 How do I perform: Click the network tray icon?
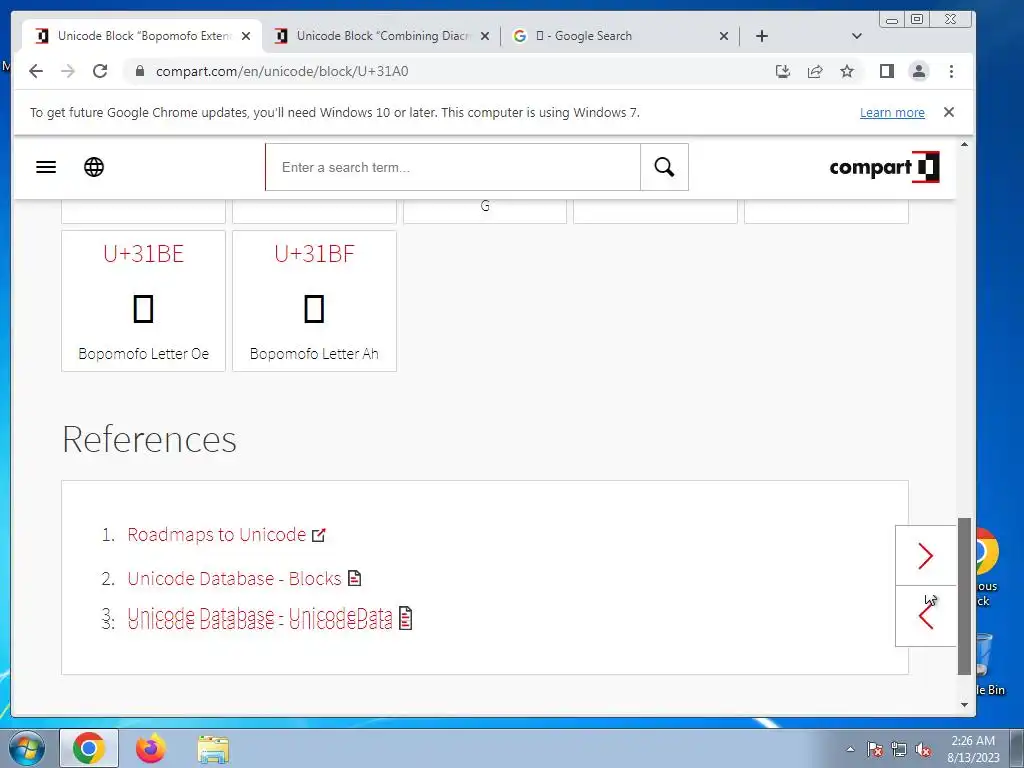point(899,749)
